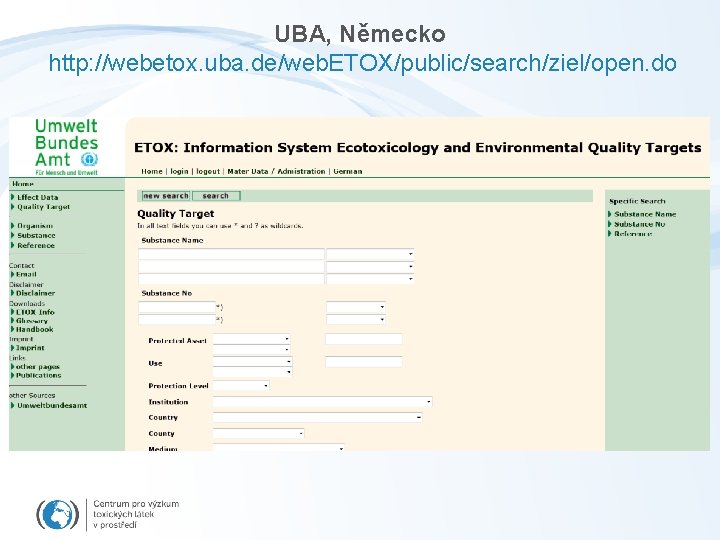Click the first Substance Name text field
The height and width of the screenshot is (540, 720).
[231, 254]
